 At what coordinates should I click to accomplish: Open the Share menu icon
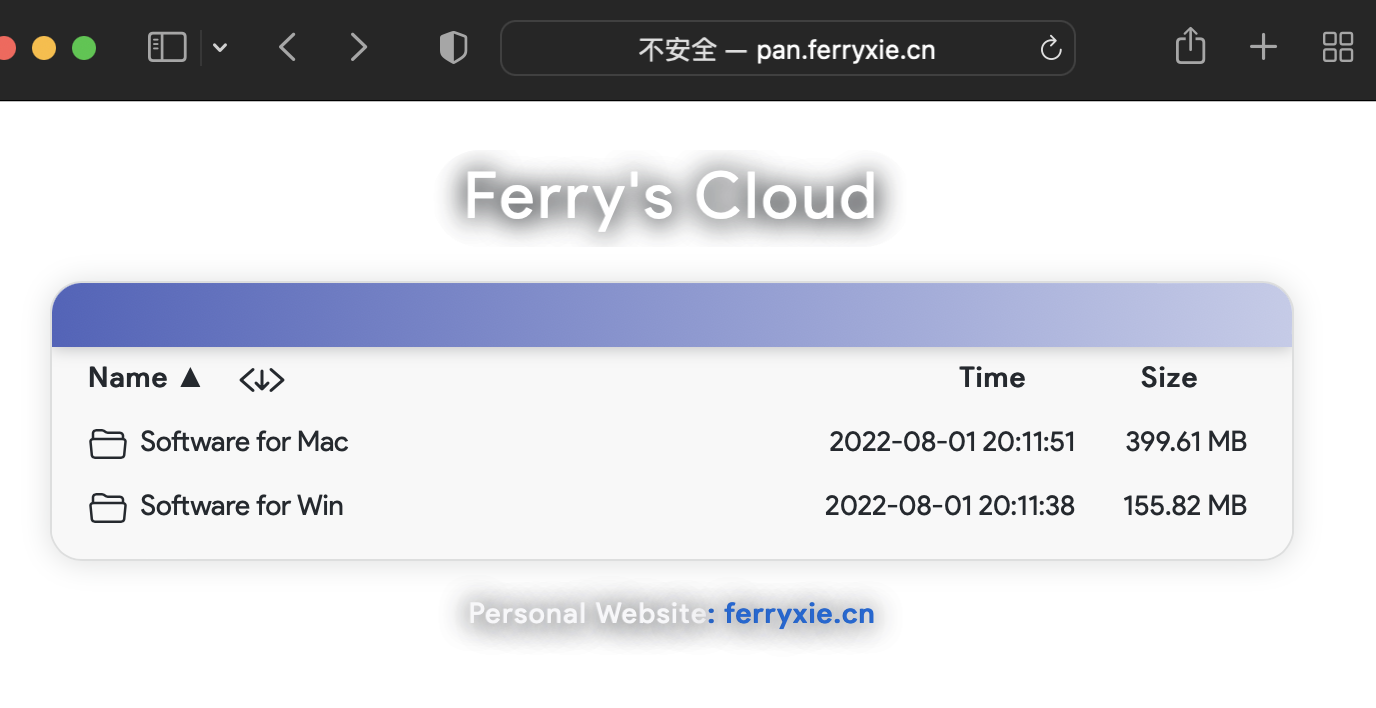click(1190, 46)
